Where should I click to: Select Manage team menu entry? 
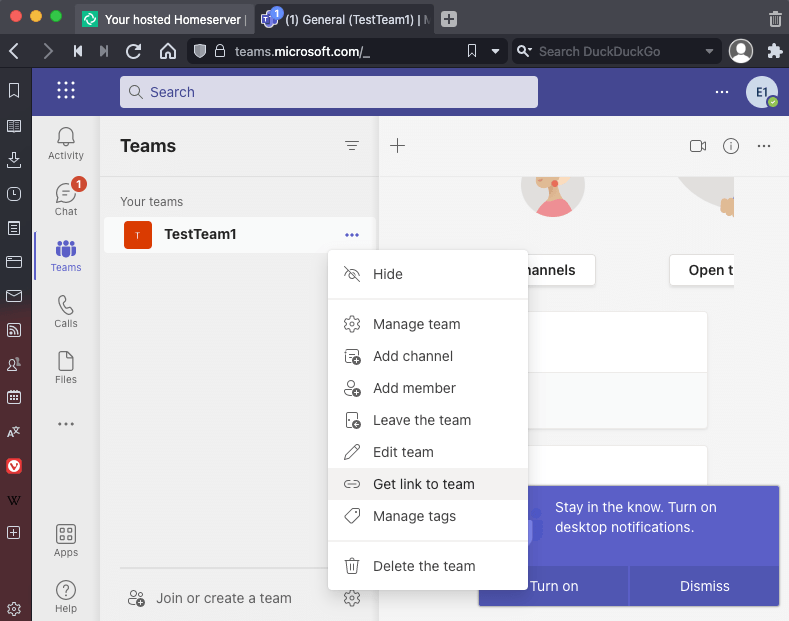(428, 324)
